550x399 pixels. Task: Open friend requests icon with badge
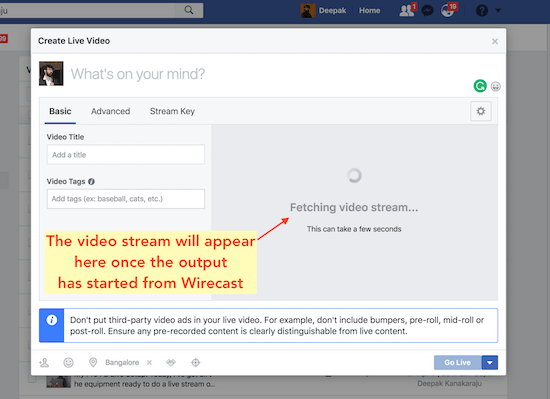[x=408, y=10]
